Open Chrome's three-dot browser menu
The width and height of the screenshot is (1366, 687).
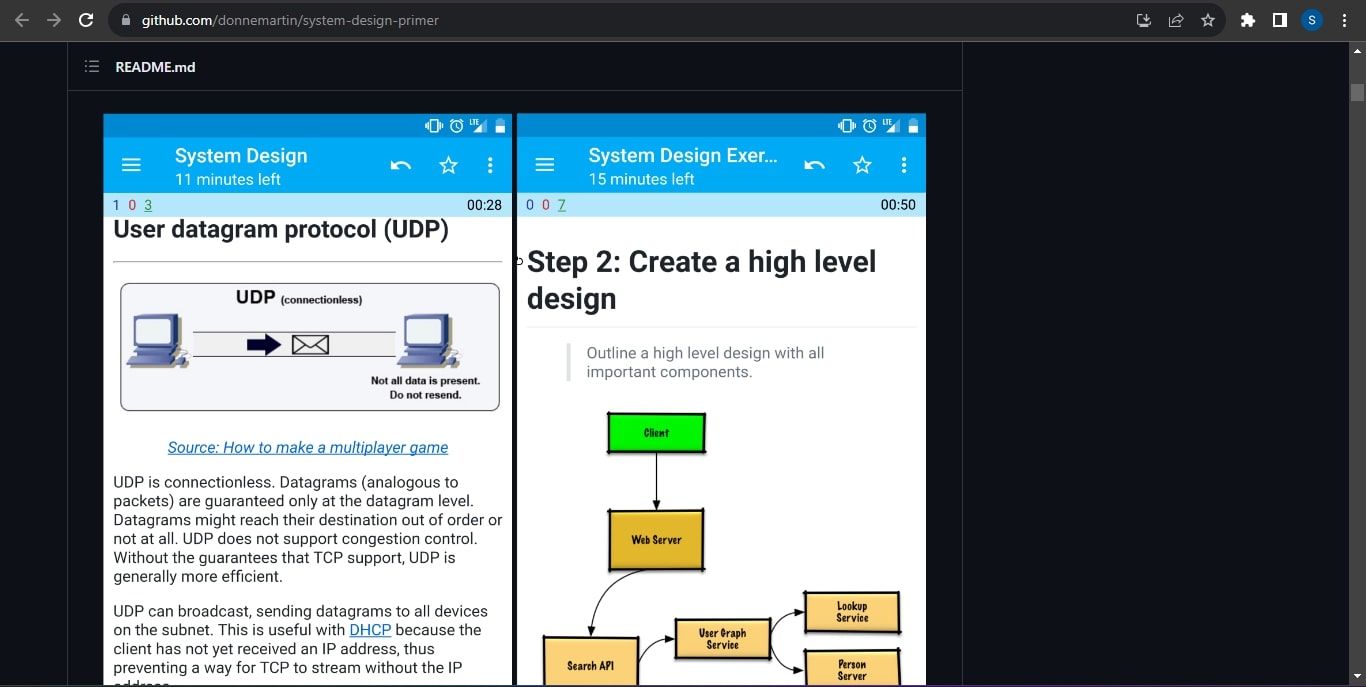click(1344, 19)
